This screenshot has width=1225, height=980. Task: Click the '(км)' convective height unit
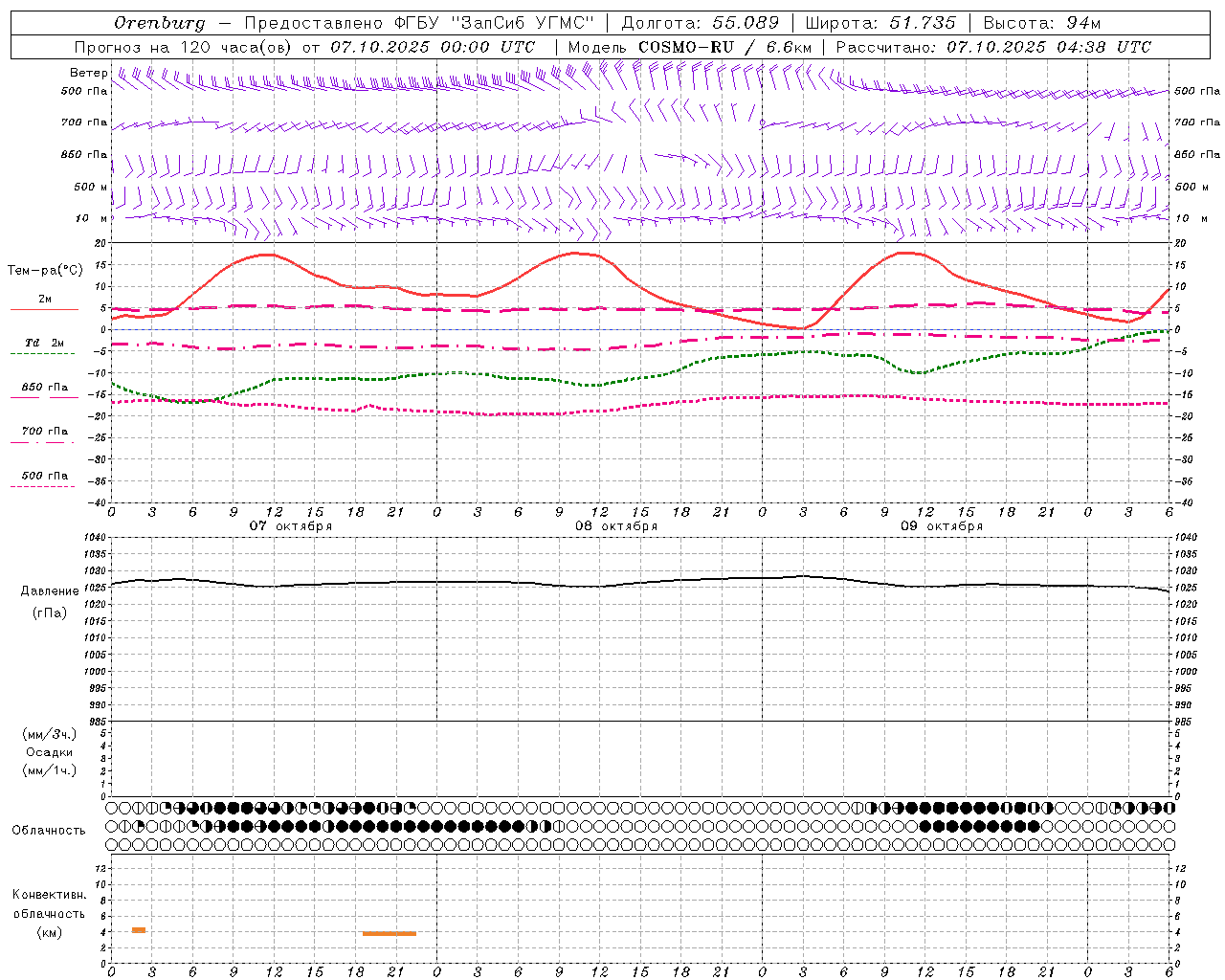(49, 932)
